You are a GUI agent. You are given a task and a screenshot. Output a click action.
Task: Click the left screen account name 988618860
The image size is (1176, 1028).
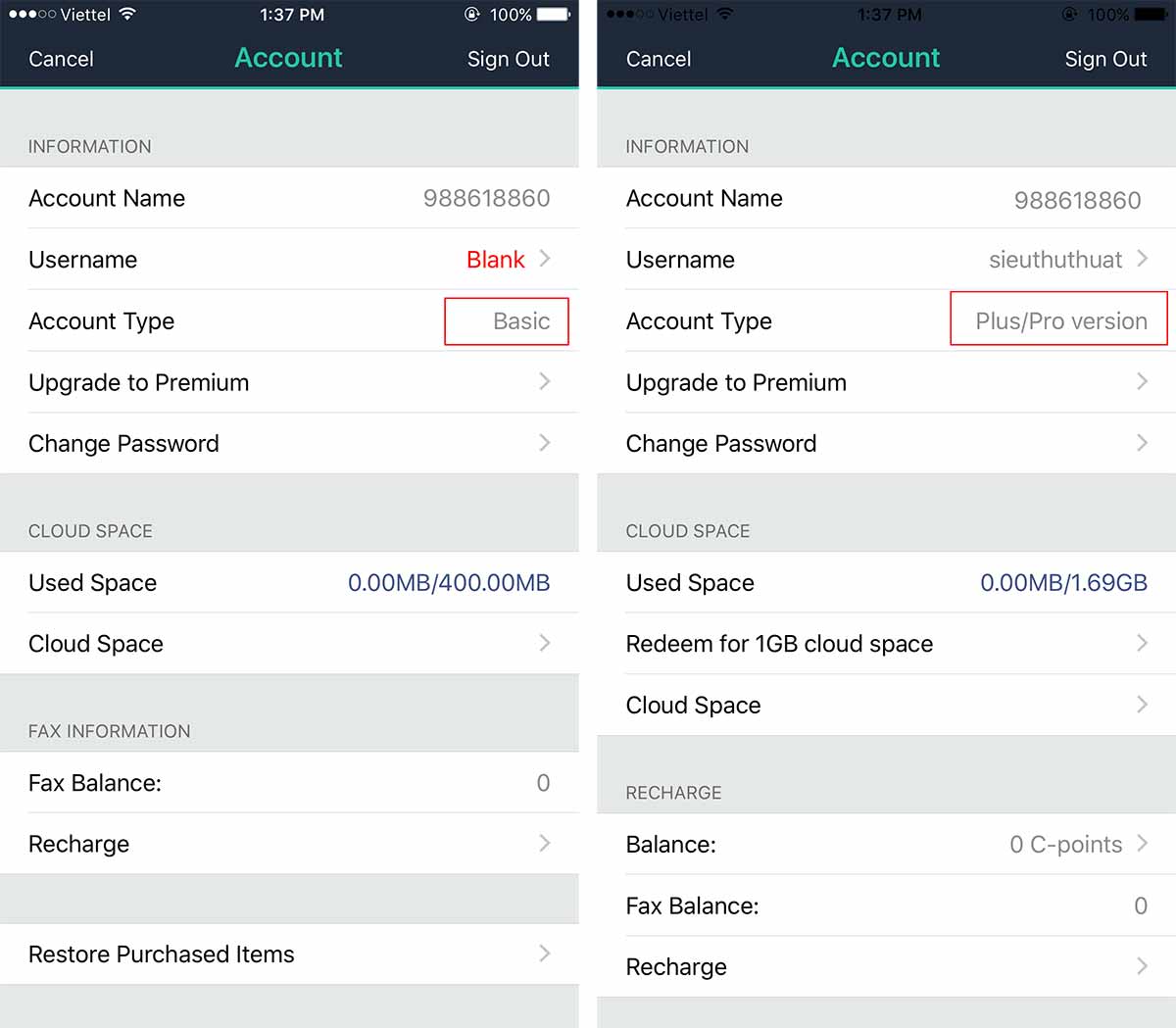(486, 198)
